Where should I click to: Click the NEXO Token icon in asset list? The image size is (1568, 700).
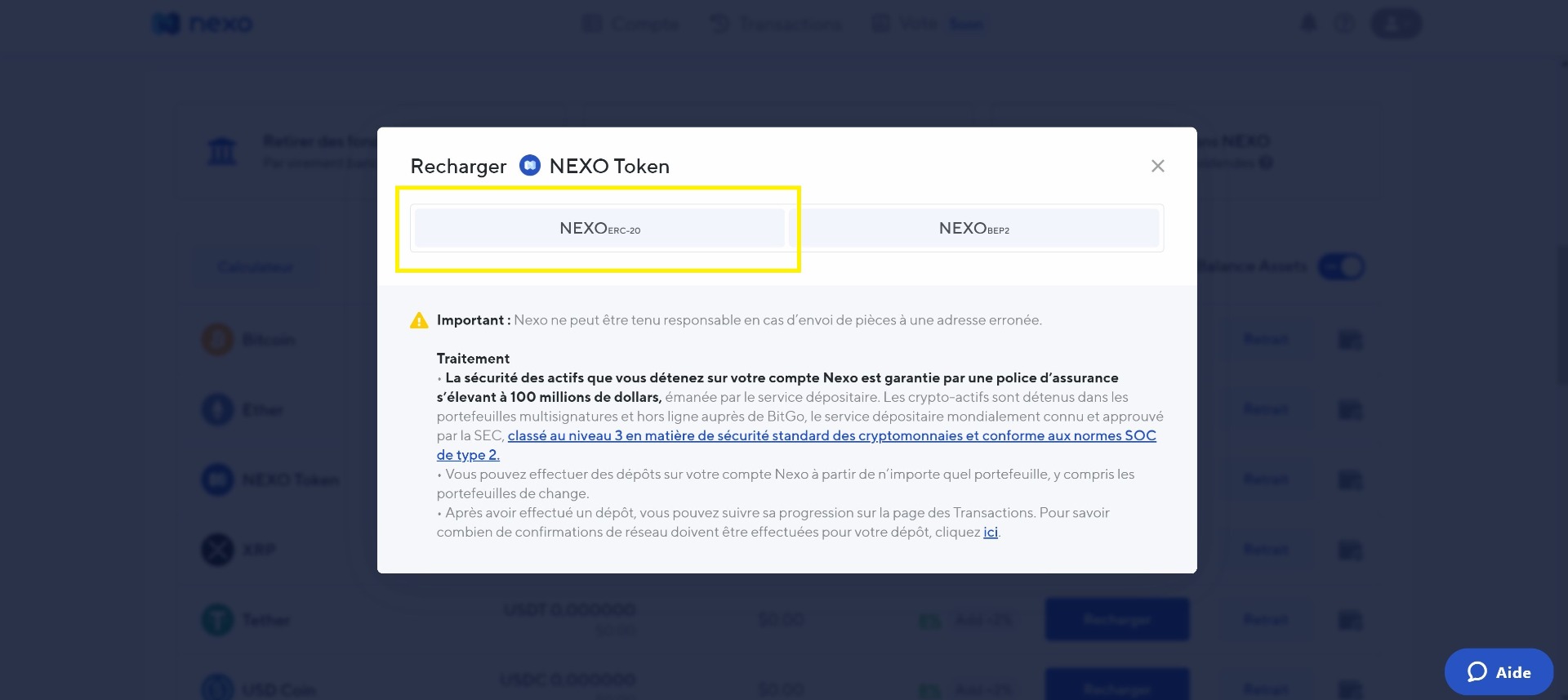[x=217, y=479]
